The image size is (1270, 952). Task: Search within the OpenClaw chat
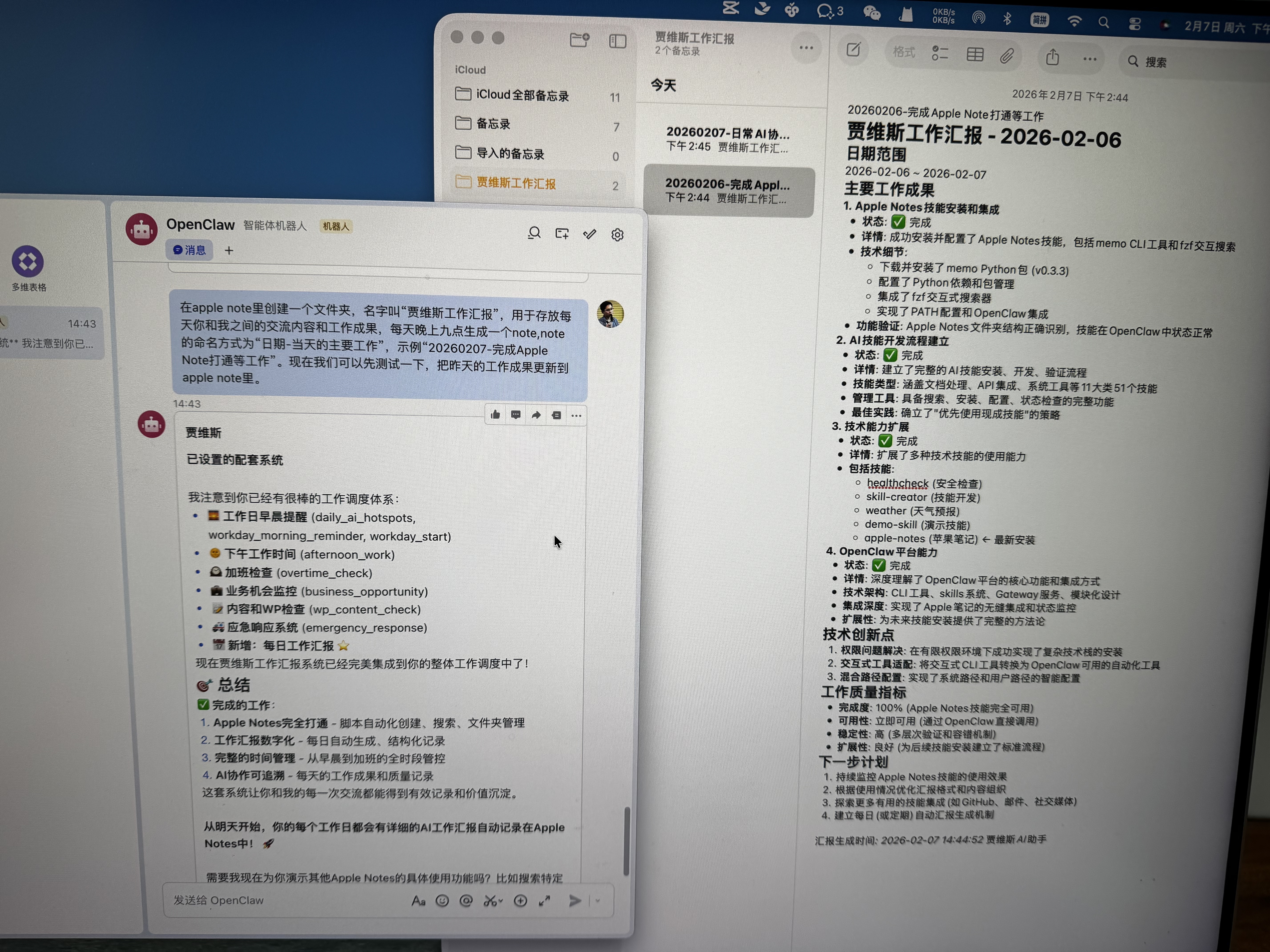(x=534, y=233)
